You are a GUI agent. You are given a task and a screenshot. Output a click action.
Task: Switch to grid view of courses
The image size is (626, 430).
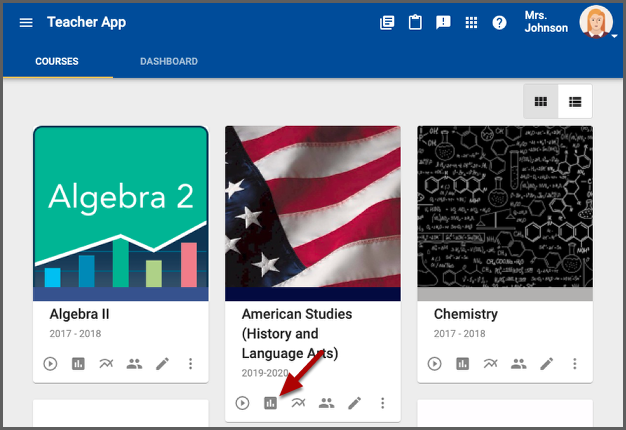click(541, 101)
